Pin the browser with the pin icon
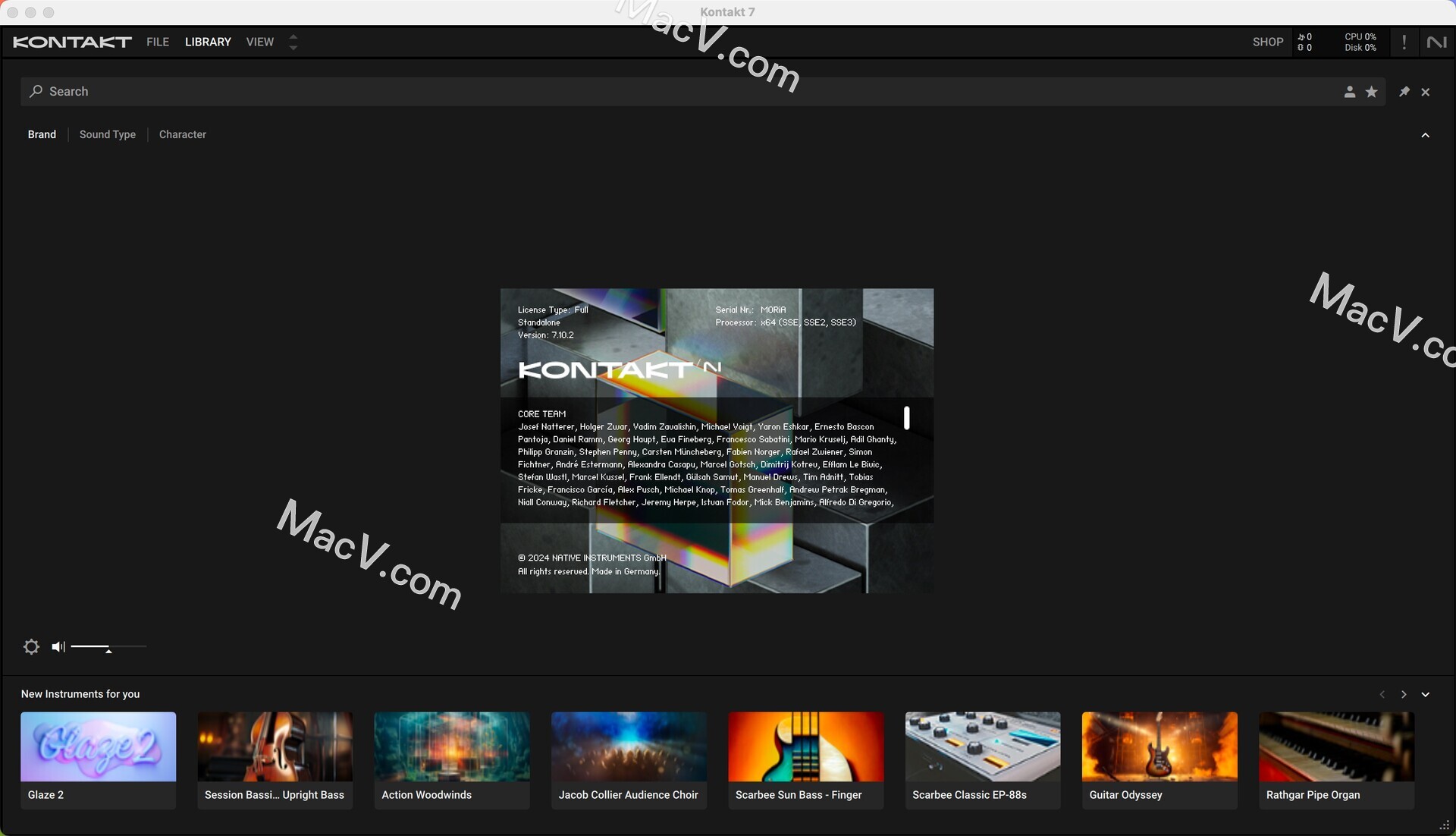The width and height of the screenshot is (1456, 836). (1404, 92)
